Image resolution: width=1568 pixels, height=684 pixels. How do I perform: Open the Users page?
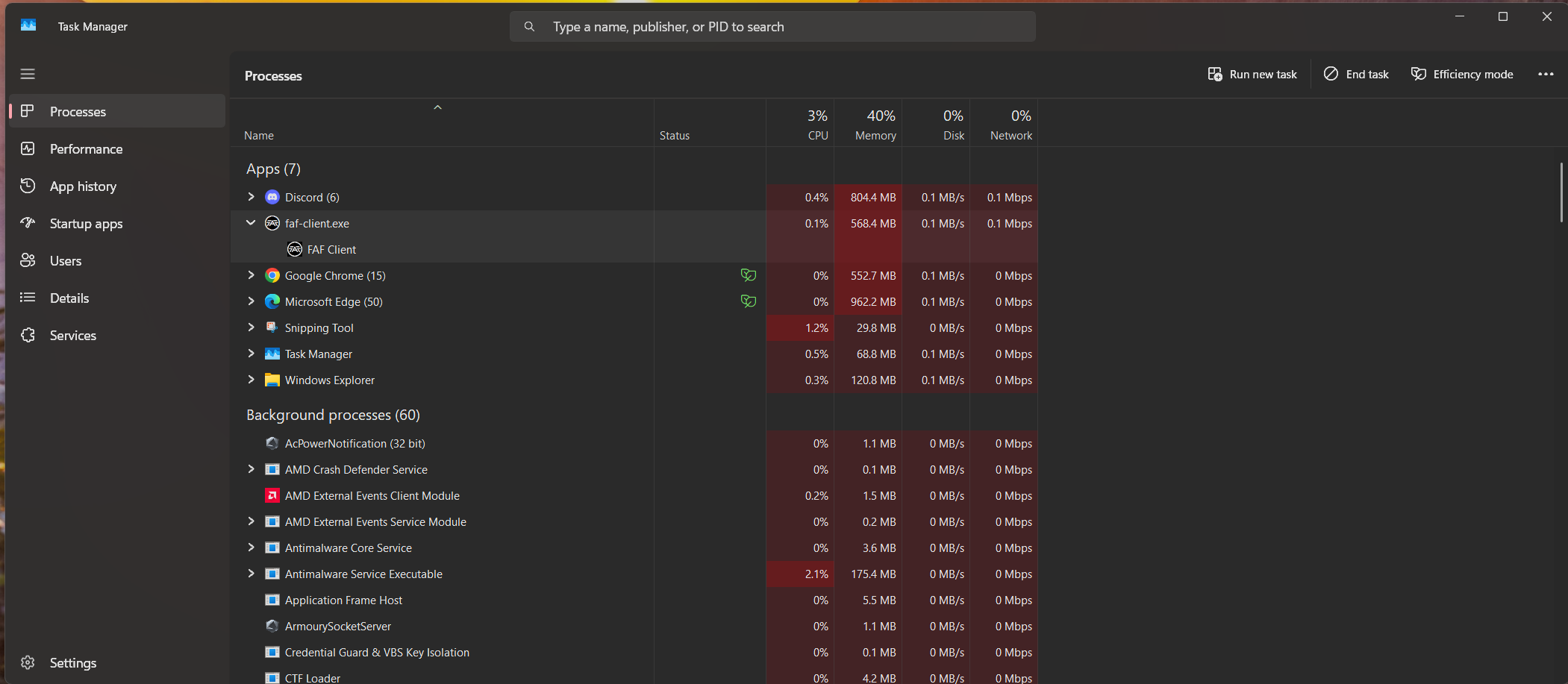tap(117, 260)
